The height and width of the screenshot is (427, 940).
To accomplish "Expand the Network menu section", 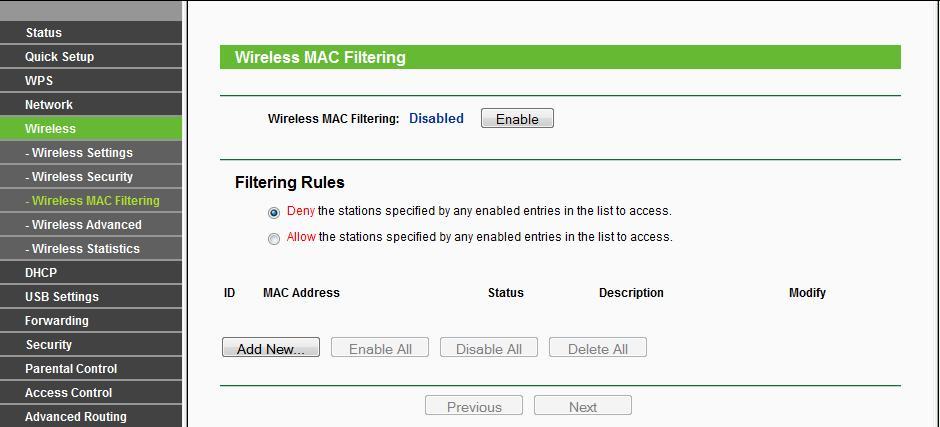I will 91,104.
